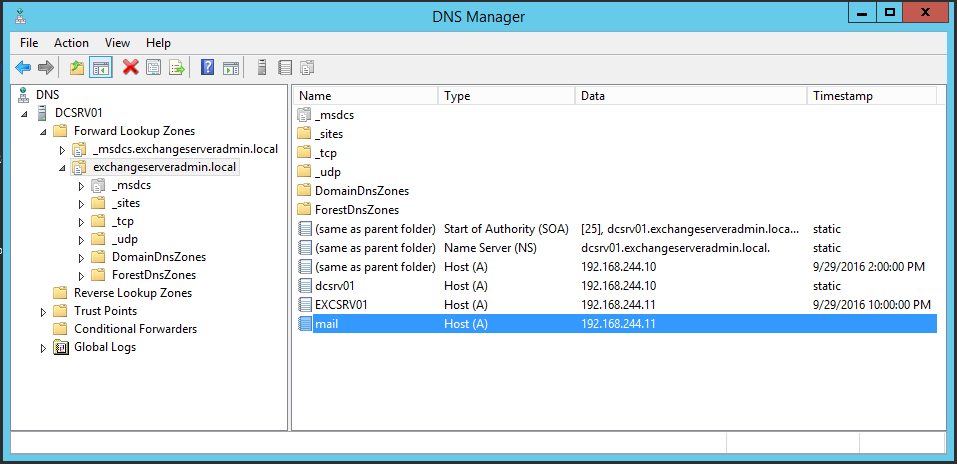Expand the Trust Points node

pyautogui.click(x=43, y=312)
